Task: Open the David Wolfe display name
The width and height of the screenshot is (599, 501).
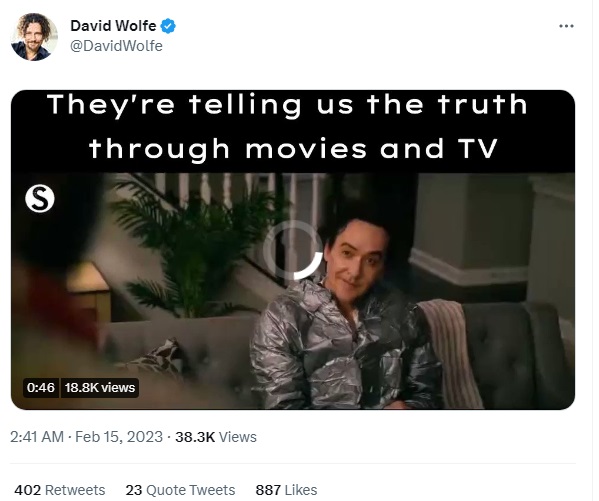Action: click(113, 26)
